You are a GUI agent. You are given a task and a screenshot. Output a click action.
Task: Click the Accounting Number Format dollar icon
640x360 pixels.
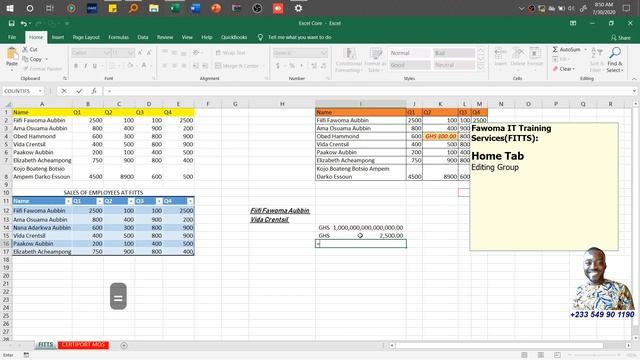tap(278, 66)
